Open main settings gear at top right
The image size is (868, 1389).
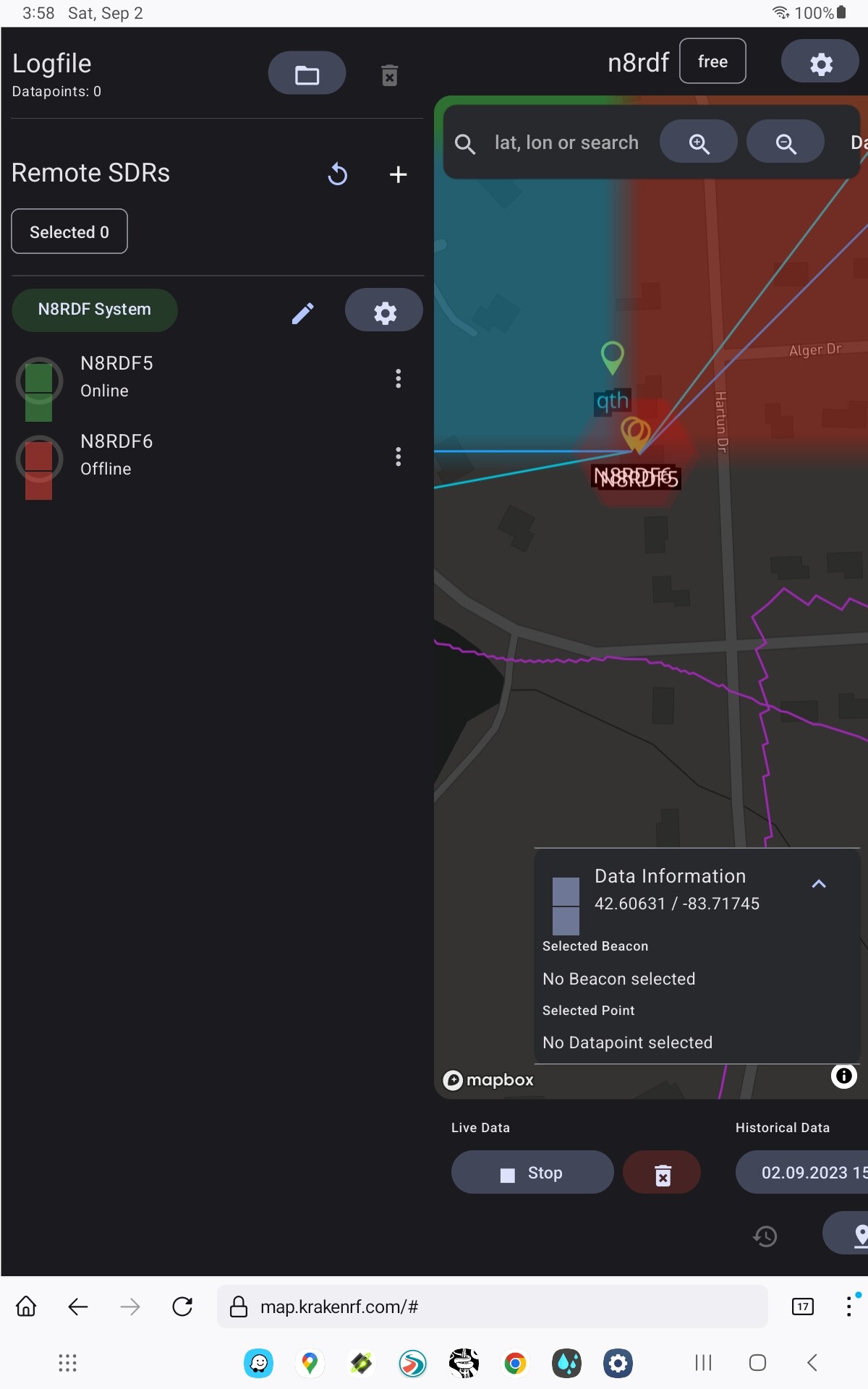coord(820,61)
